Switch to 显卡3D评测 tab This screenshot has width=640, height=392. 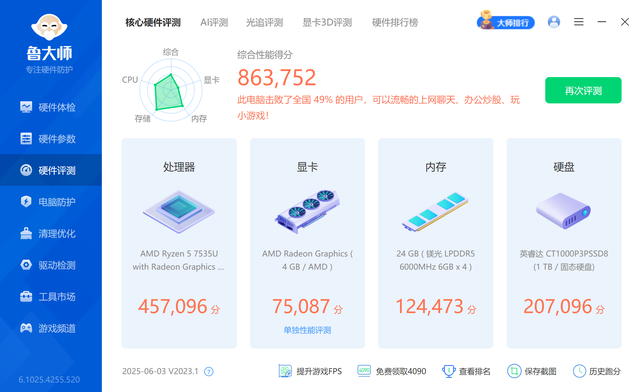327,22
